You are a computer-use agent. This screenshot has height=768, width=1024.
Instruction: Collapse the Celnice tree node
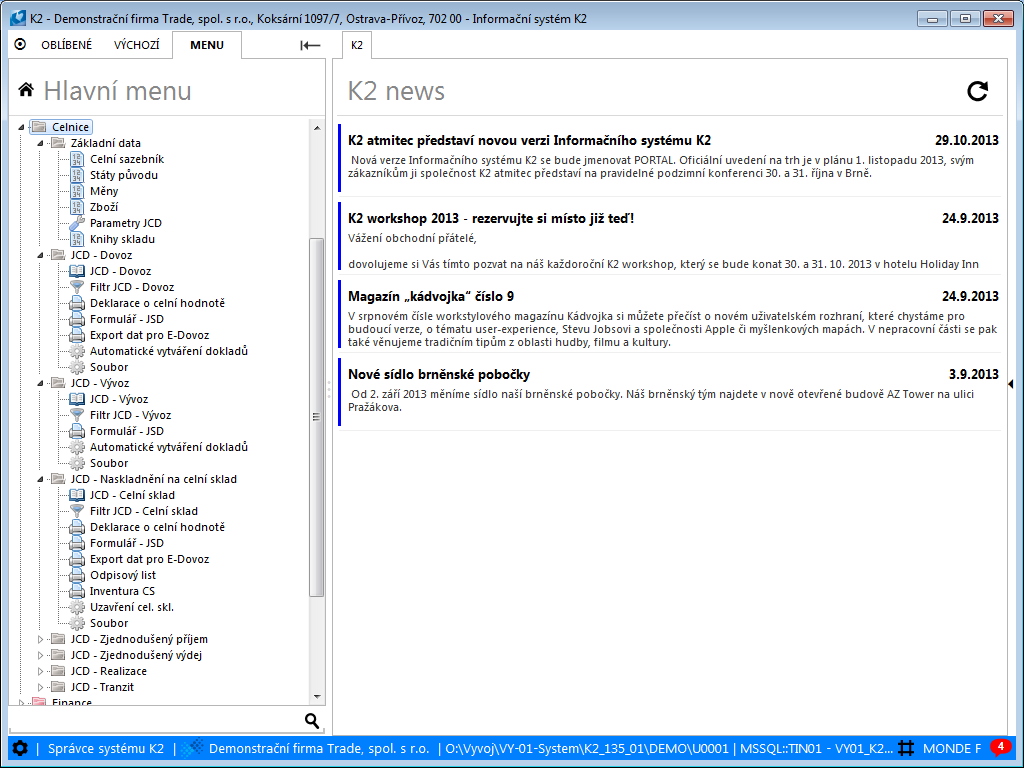click(x=21, y=127)
